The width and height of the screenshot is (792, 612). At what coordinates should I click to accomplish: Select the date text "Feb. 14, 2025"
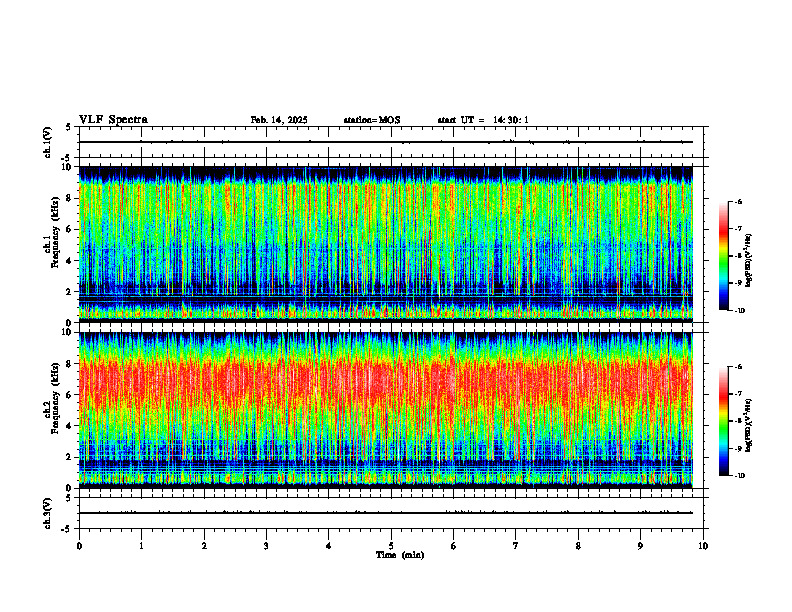279,120
